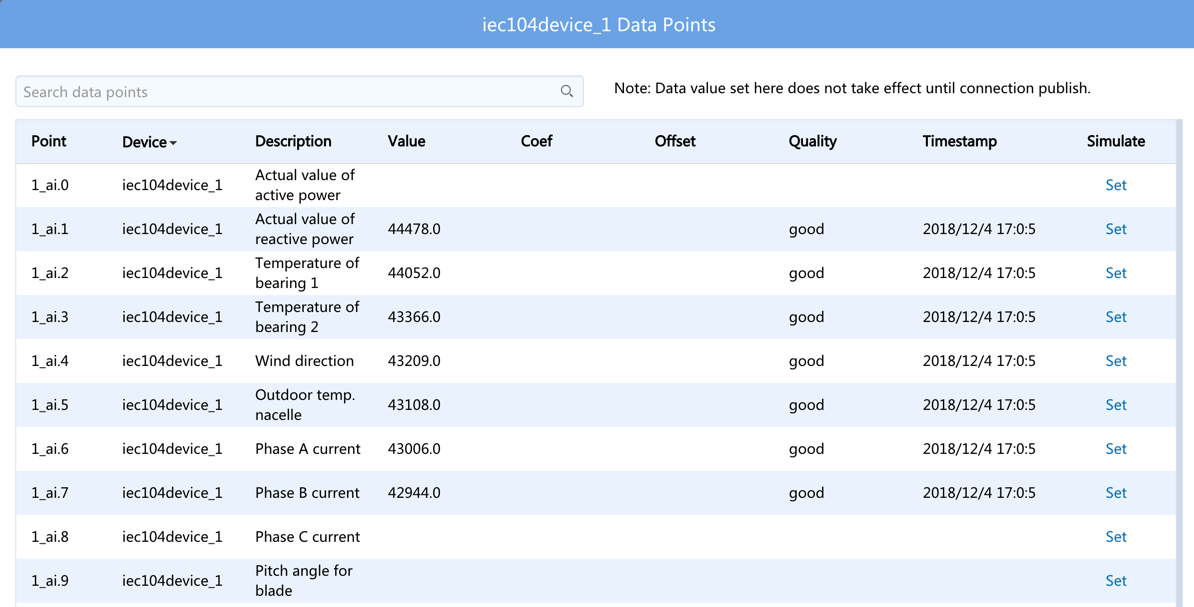Click value 43108.0
This screenshot has height=607, width=1194.
(414, 405)
